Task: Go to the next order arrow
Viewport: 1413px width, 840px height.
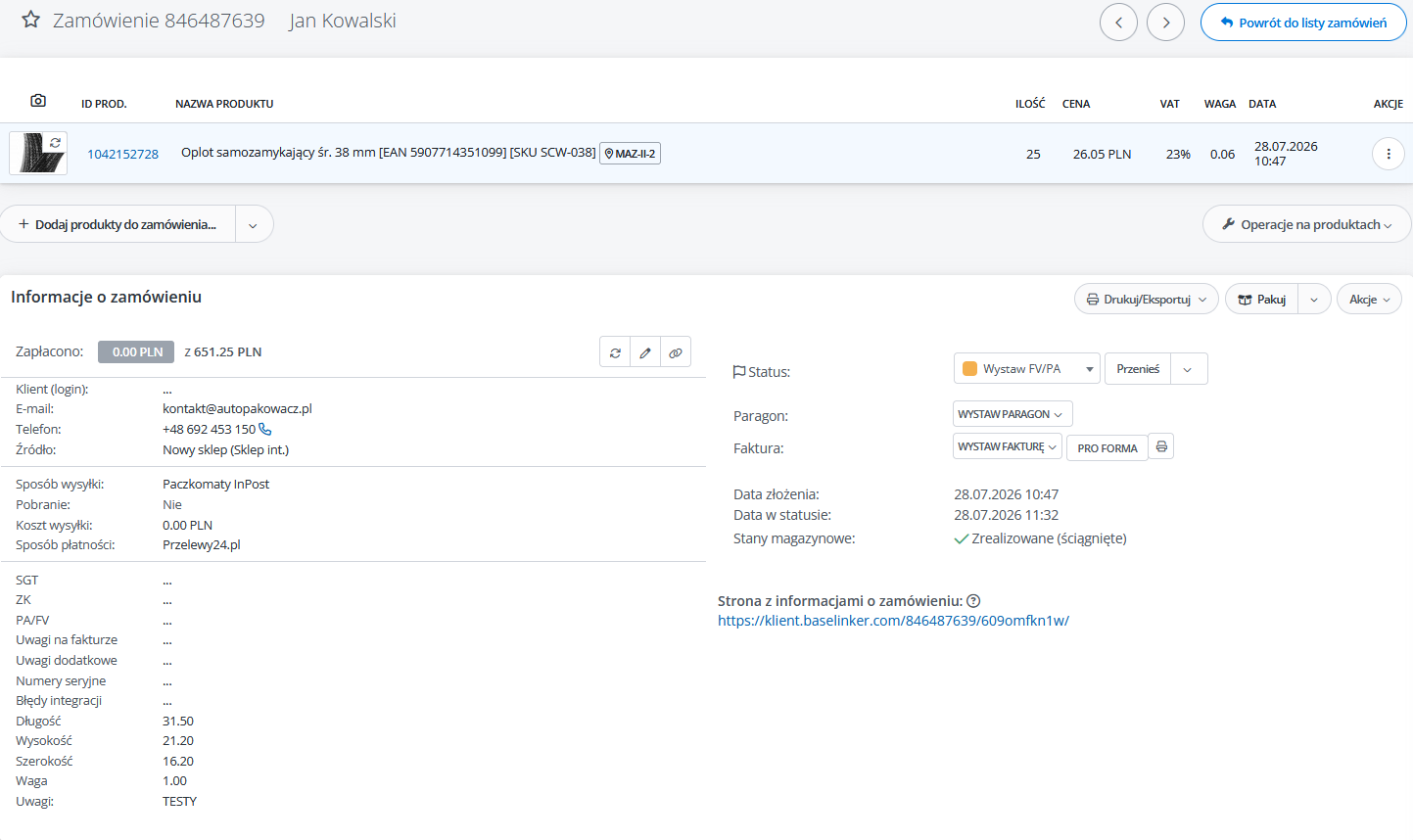Action: coord(1165,23)
